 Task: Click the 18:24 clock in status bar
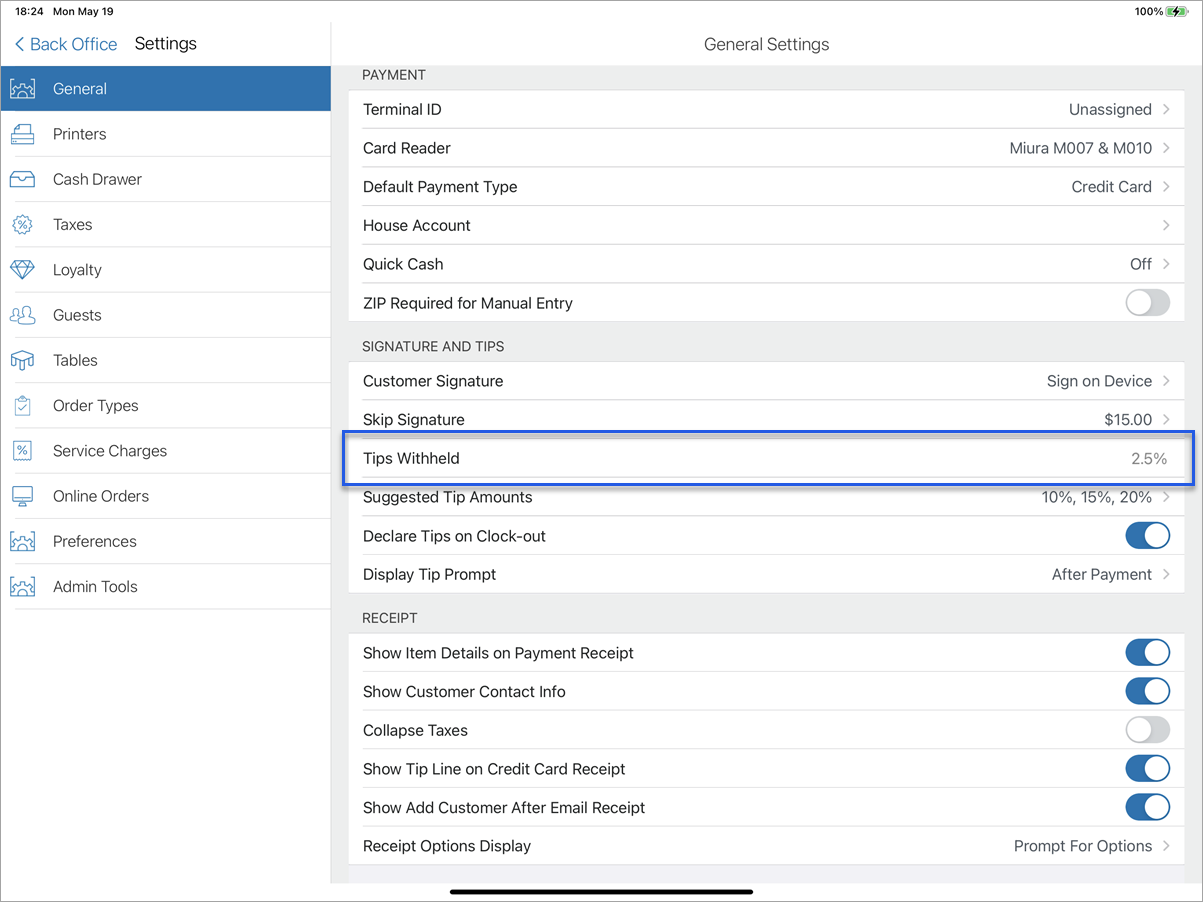(x=29, y=12)
